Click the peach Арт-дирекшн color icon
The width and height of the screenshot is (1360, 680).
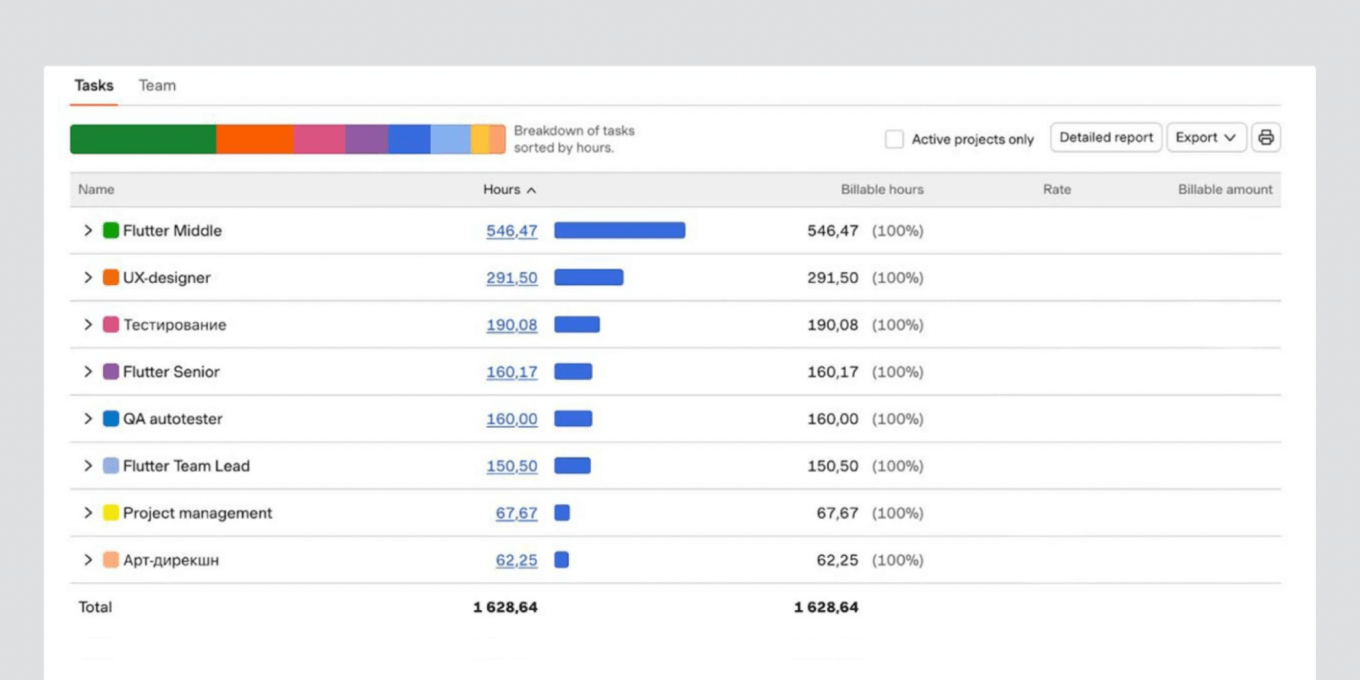[111, 560]
